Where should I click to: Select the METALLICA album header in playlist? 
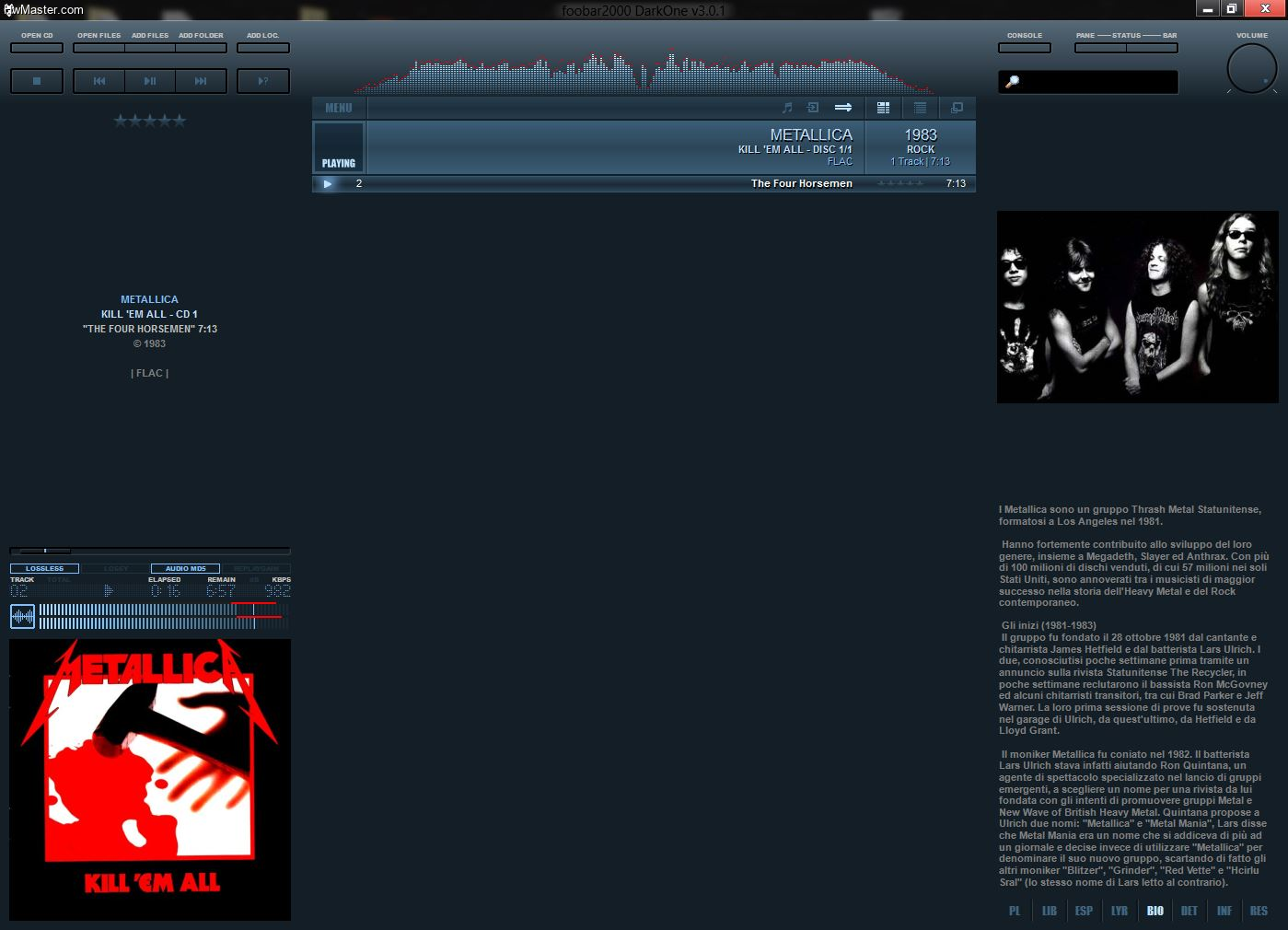[616, 147]
